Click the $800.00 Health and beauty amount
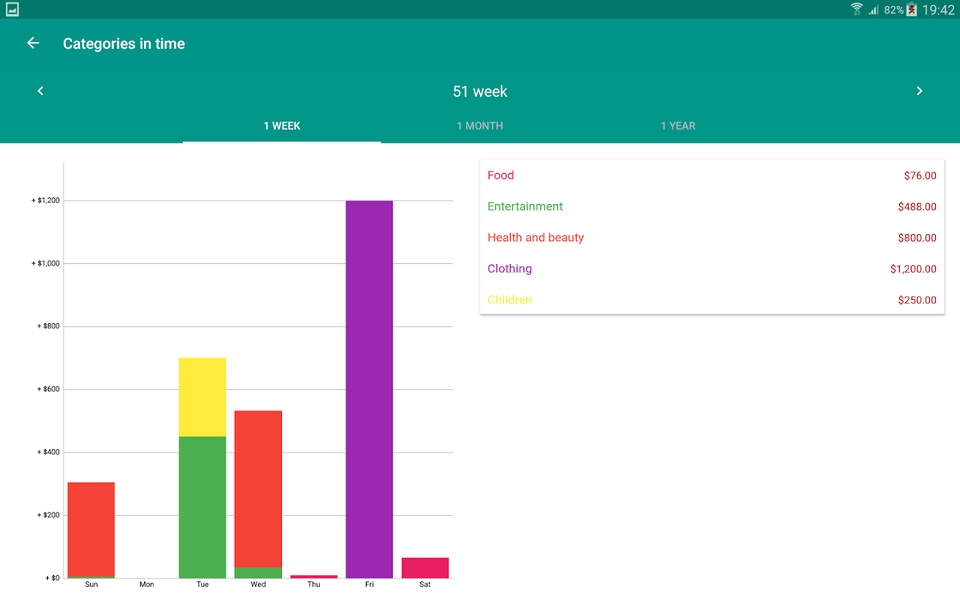 pos(917,238)
